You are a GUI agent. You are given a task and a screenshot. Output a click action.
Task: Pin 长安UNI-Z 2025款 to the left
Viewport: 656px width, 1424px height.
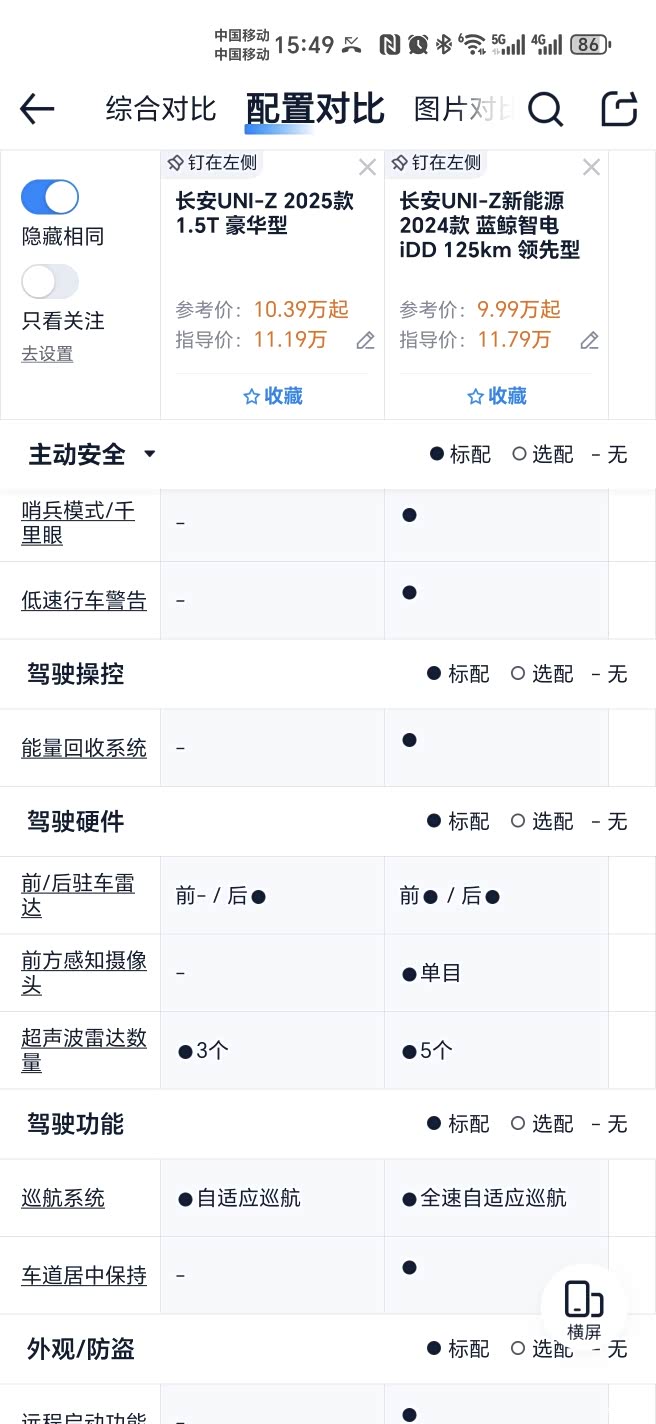coord(211,163)
